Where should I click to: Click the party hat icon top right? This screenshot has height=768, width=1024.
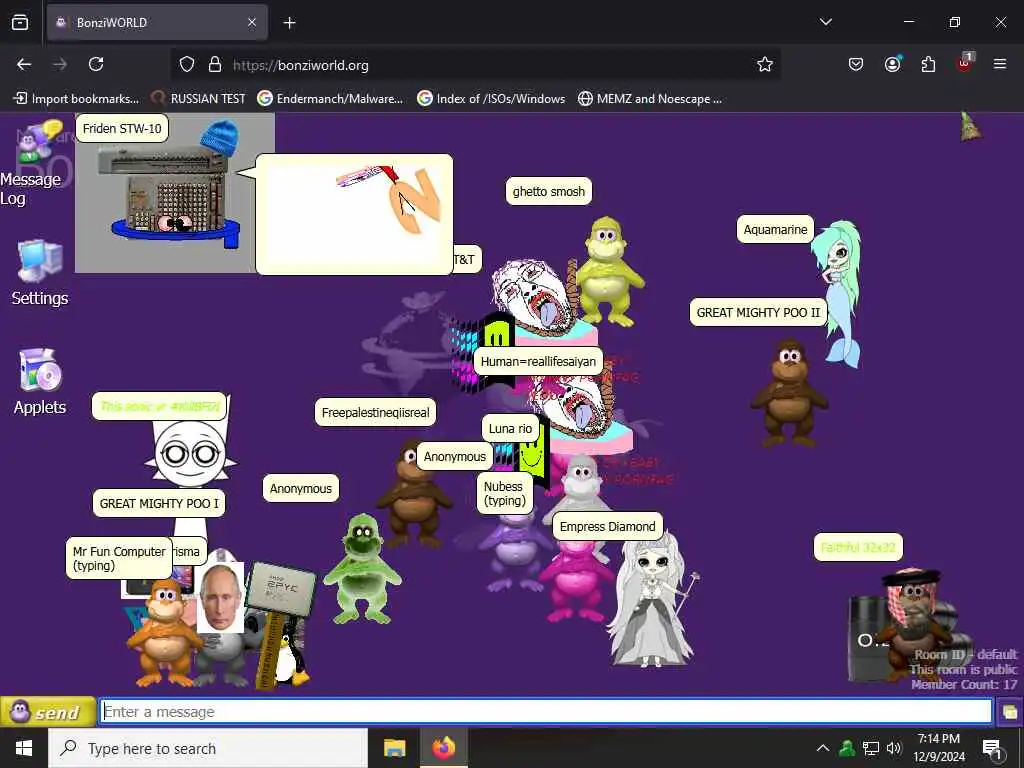(970, 126)
